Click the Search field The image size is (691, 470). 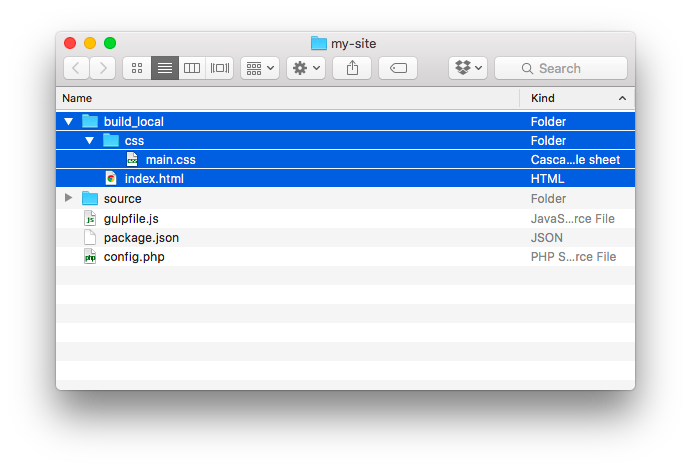[x=561, y=68]
